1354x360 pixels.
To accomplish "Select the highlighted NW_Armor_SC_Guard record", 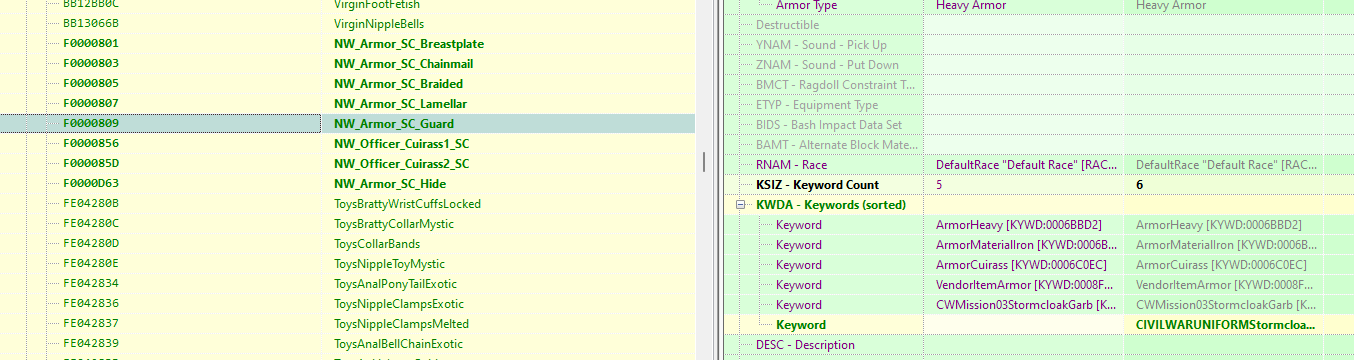I will 394,124.
